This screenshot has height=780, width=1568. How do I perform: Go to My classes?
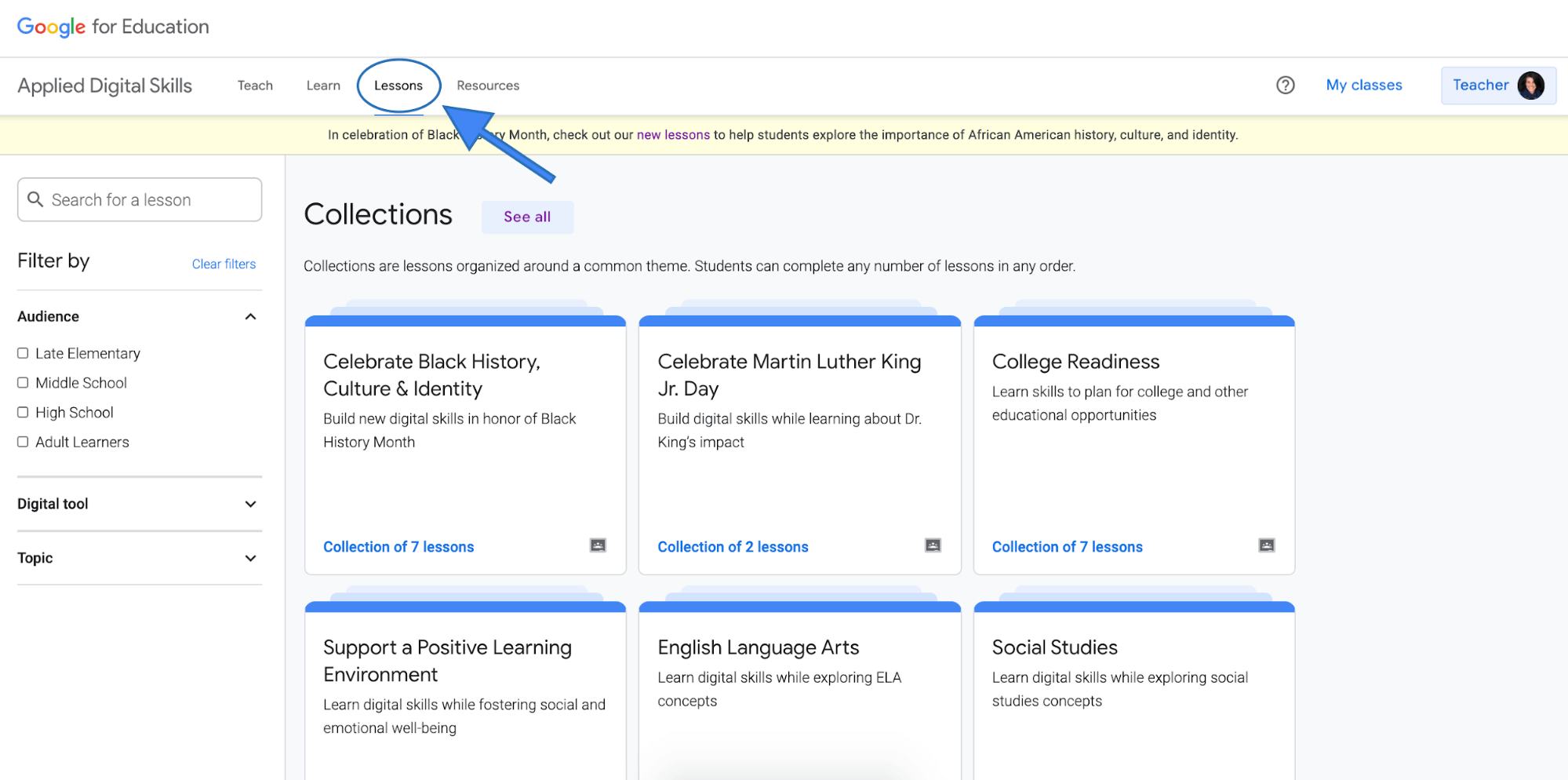pyautogui.click(x=1364, y=85)
